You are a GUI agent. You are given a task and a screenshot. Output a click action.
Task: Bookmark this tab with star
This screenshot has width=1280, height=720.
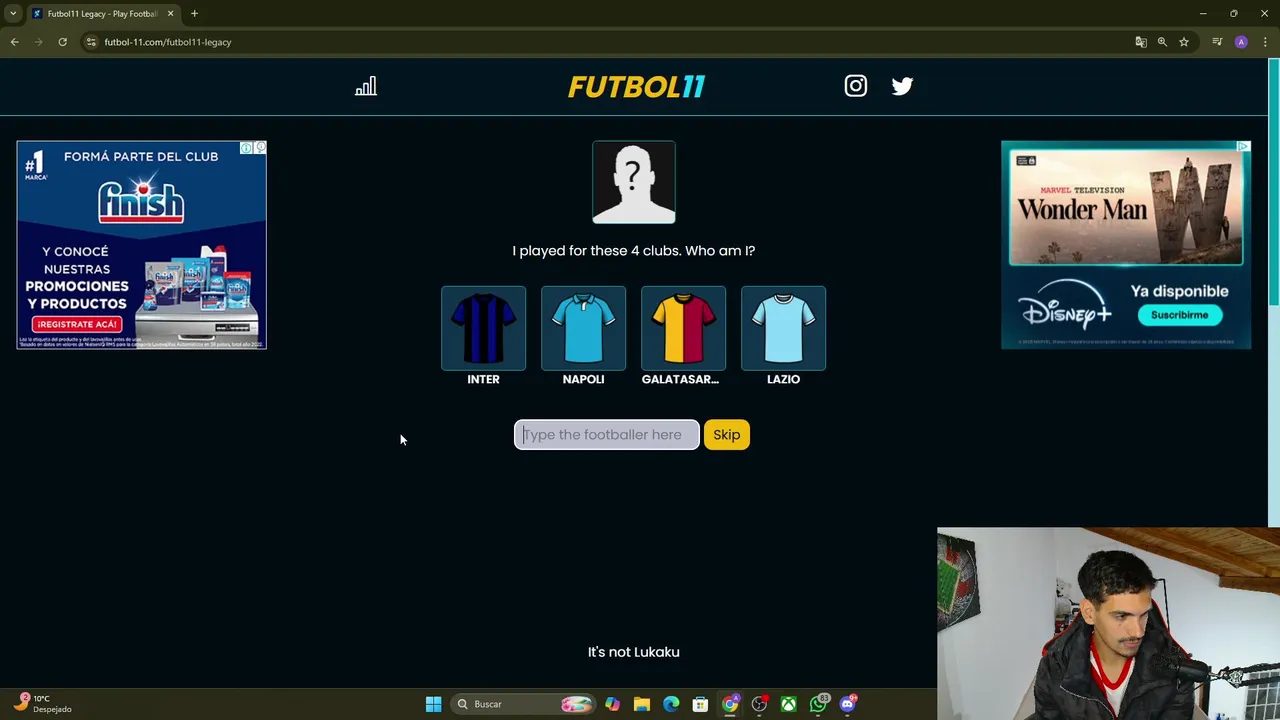coord(1184,42)
